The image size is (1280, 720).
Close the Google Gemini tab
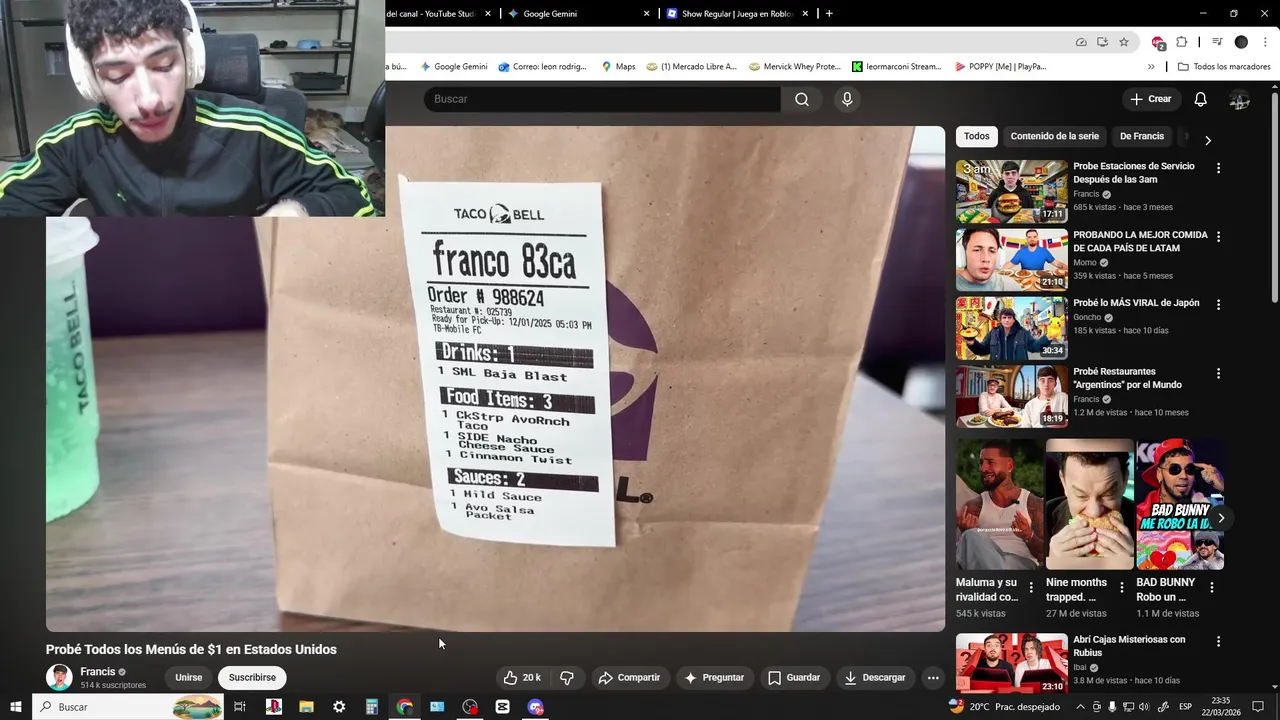pos(646,14)
